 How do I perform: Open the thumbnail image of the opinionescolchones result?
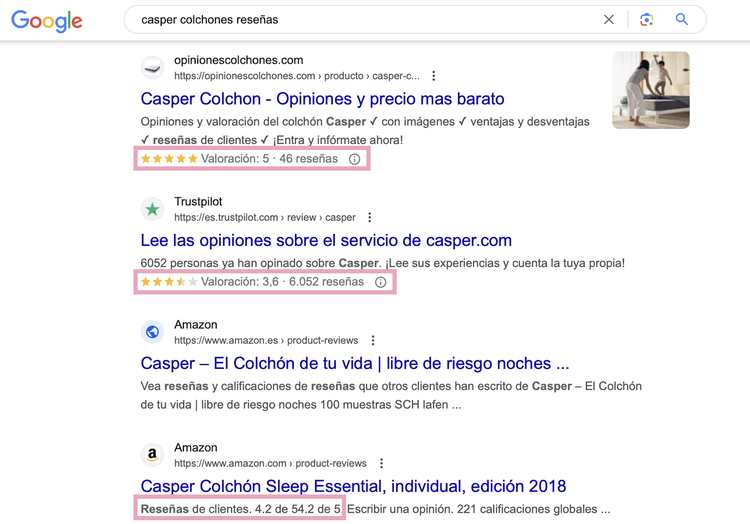[651, 90]
